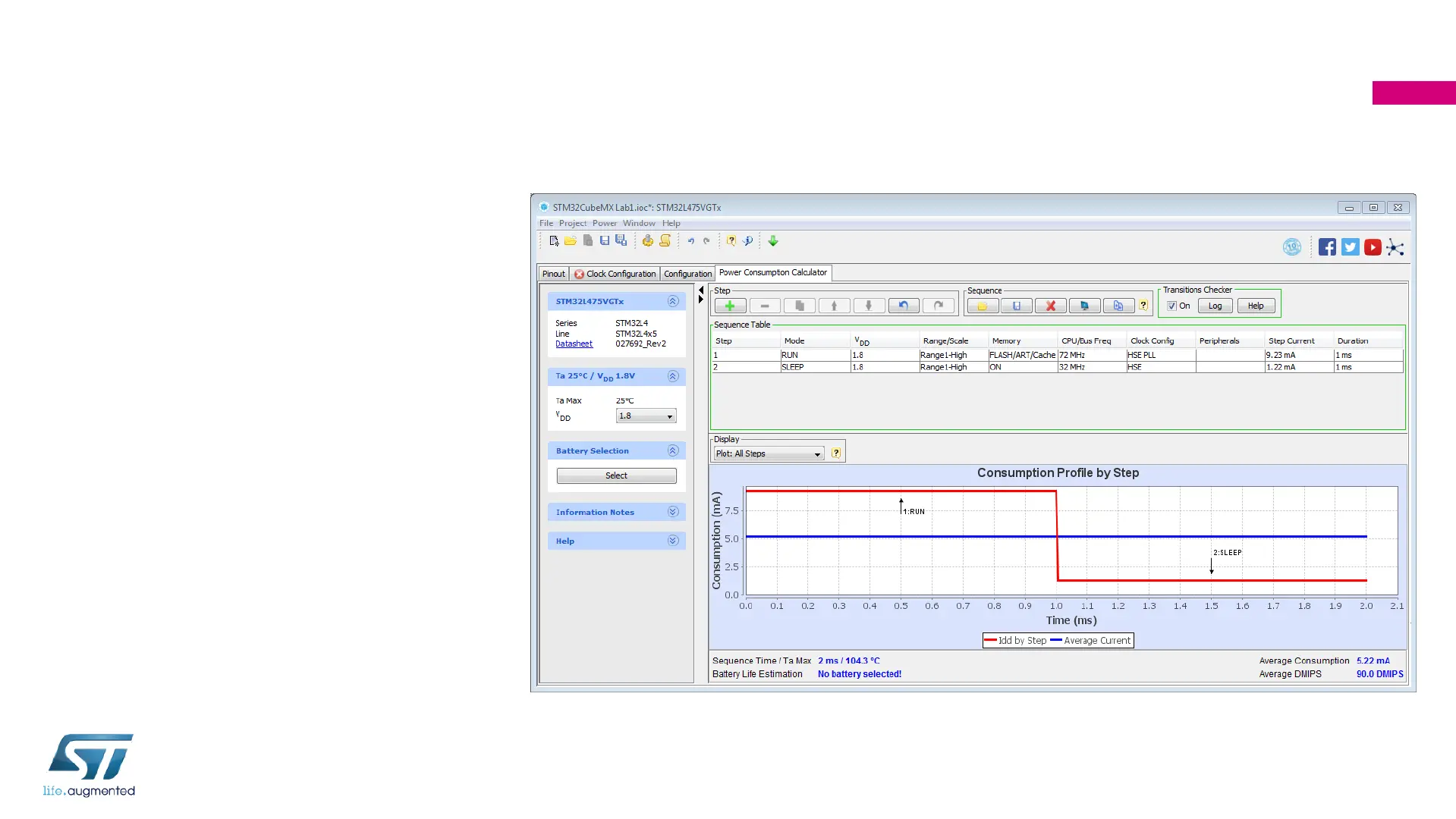The width and height of the screenshot is (1456, 819).
Task: Expand the Information Notes panel
Action: tap(672, 512)
